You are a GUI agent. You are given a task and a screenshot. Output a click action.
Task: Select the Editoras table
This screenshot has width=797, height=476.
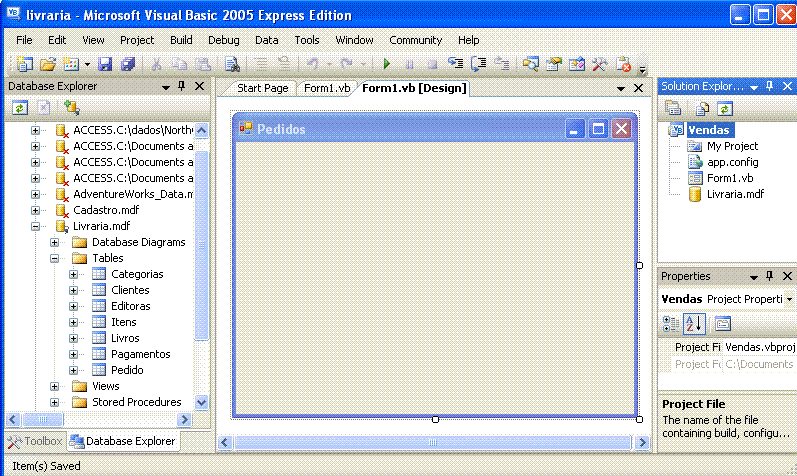131,306
